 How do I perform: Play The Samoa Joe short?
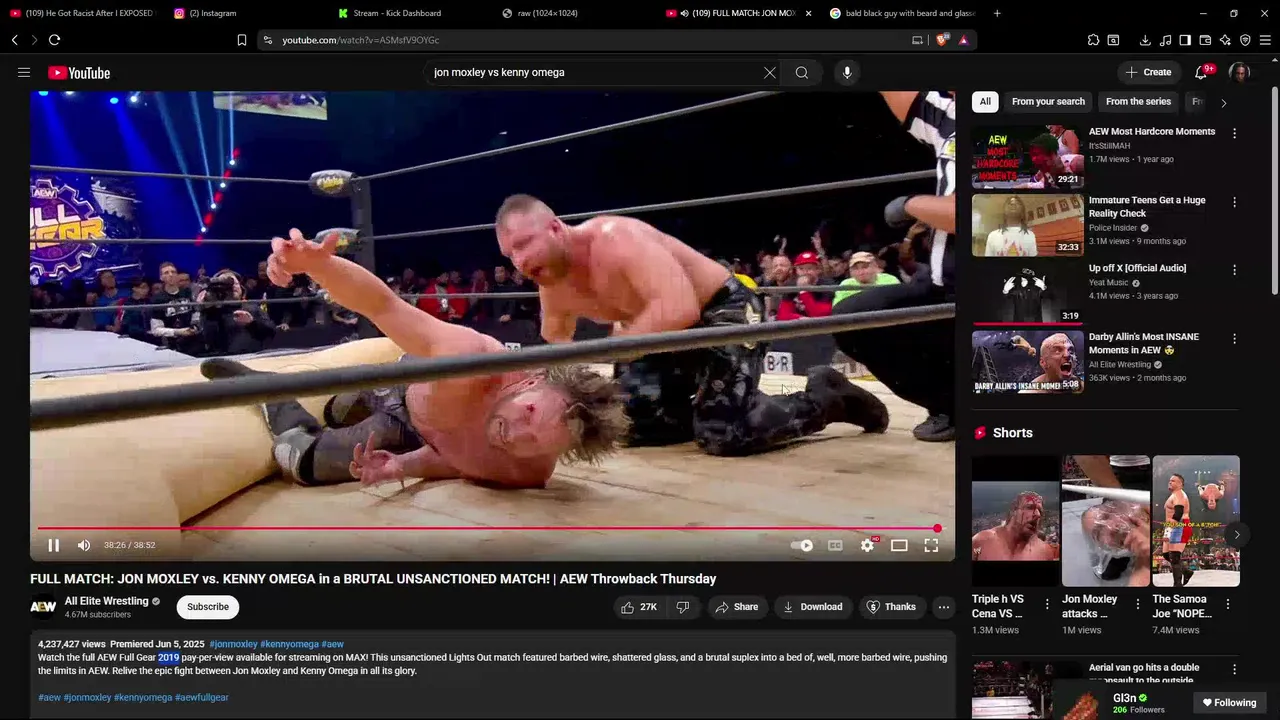pyautogui.click(x=1196, y=521)
